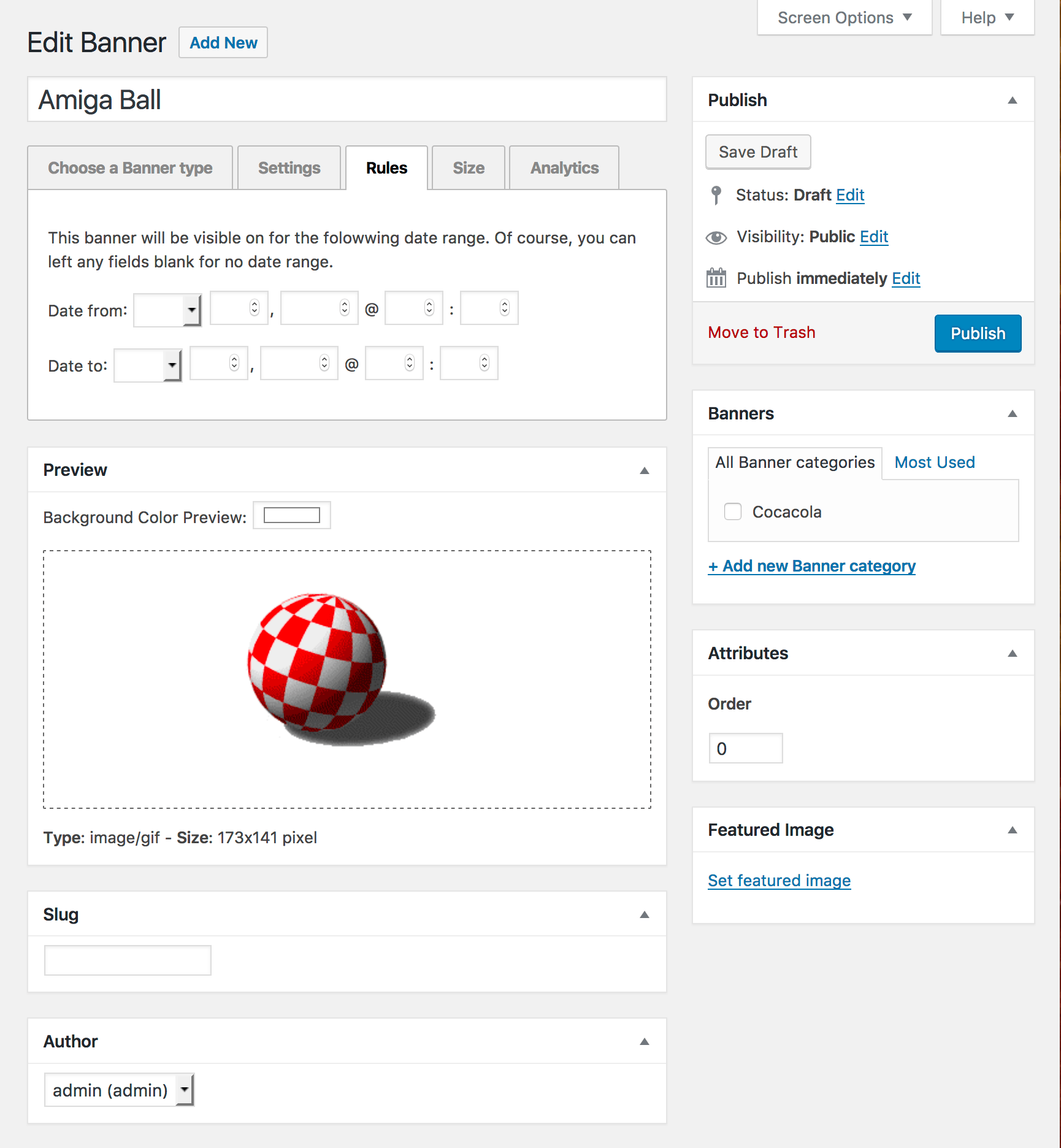Screen dimensions: 1061x1148
Task: Click Move to Trash link
Action: point(762,332)
